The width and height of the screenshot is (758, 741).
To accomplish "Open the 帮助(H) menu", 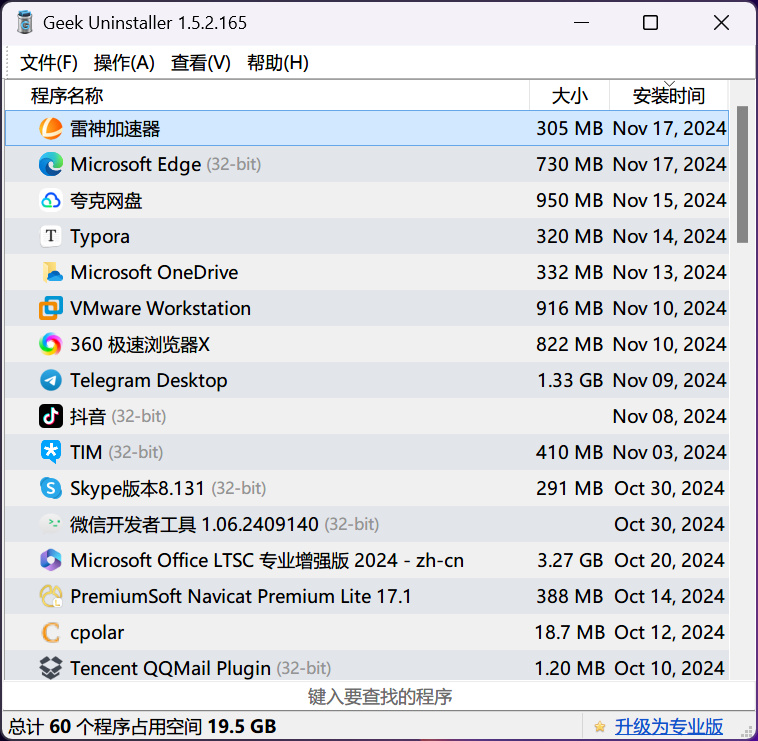I will 278,63.
